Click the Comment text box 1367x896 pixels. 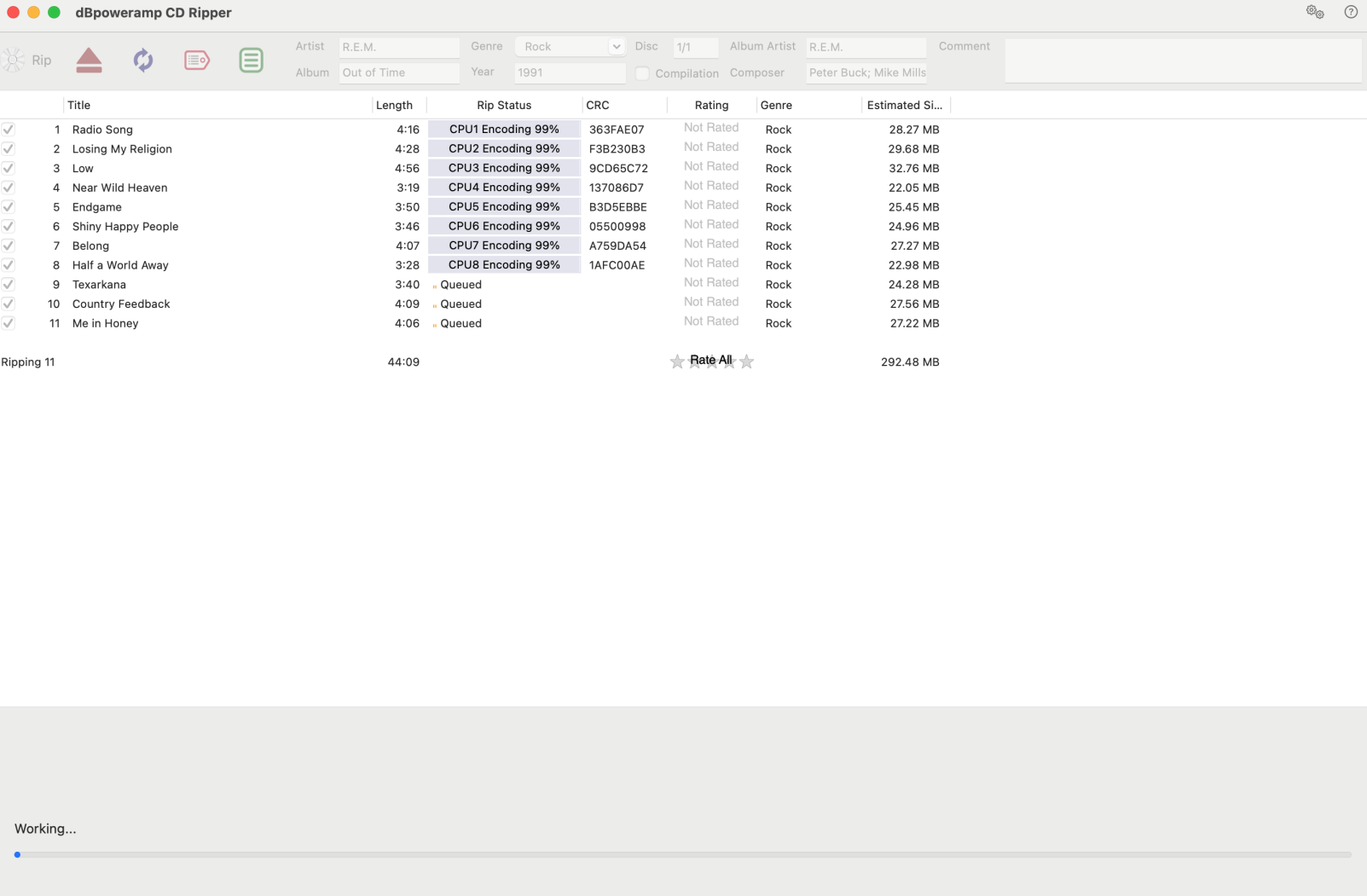coord(1183,61)
